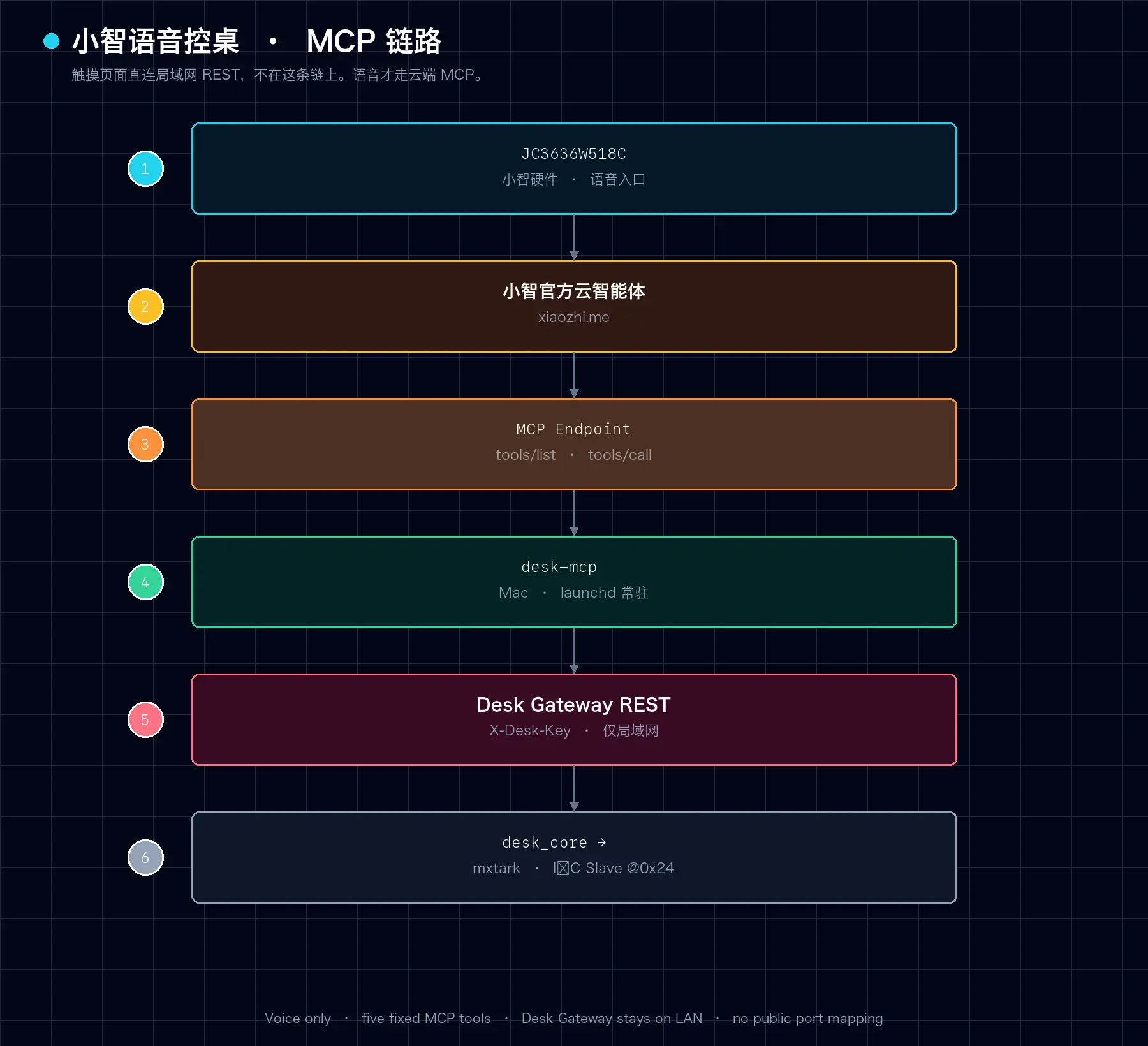
Task: Click the 'MCP Endpoint' label
Action: point(574,429)
